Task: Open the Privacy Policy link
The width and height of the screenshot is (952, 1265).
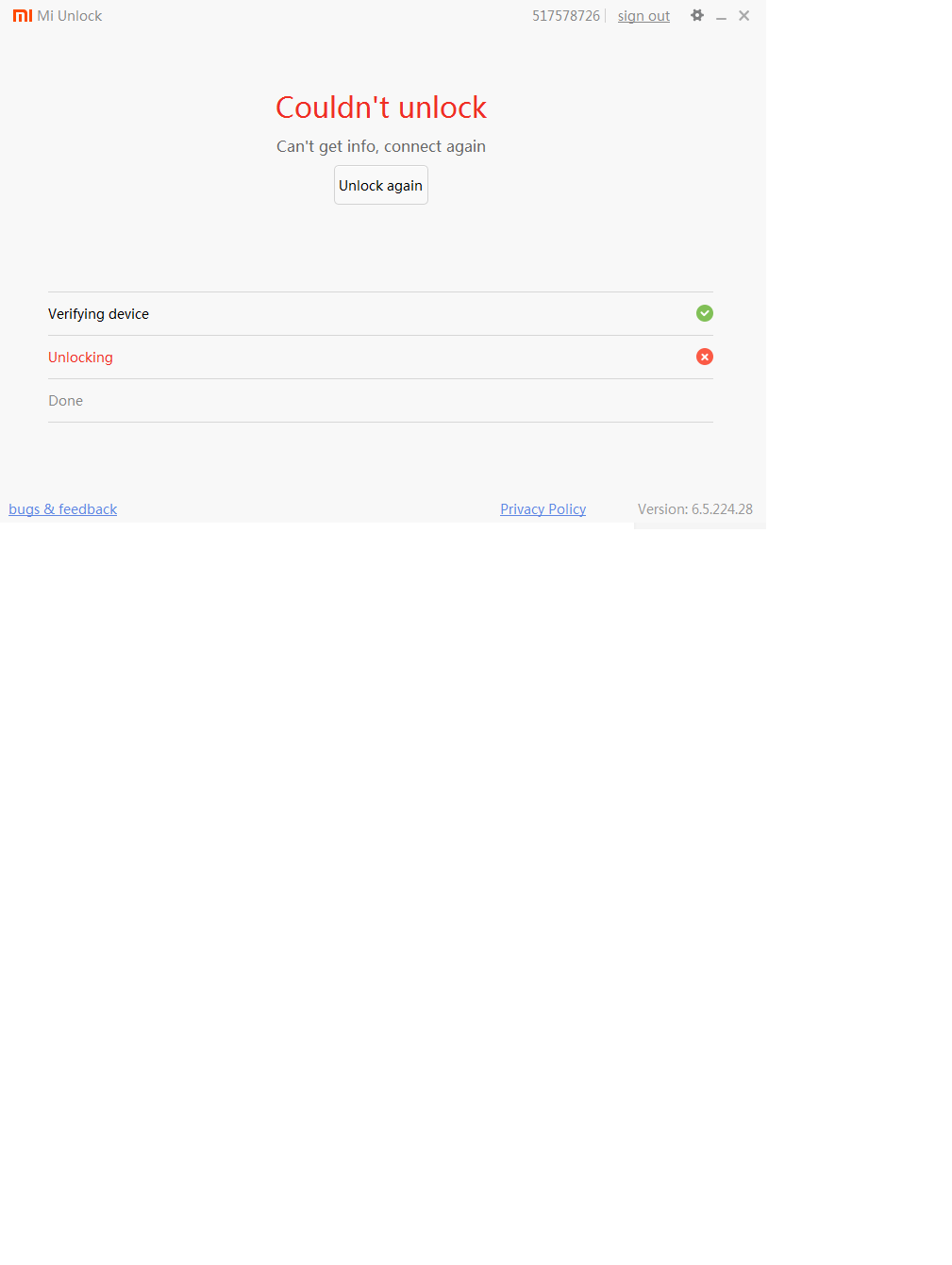Action: 543,509
